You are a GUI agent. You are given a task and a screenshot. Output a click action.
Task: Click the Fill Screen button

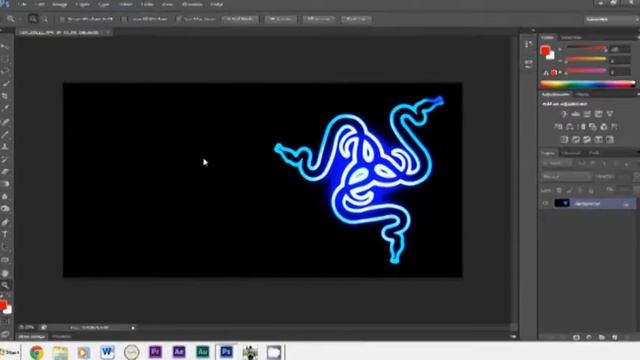[x=319, y=19]
